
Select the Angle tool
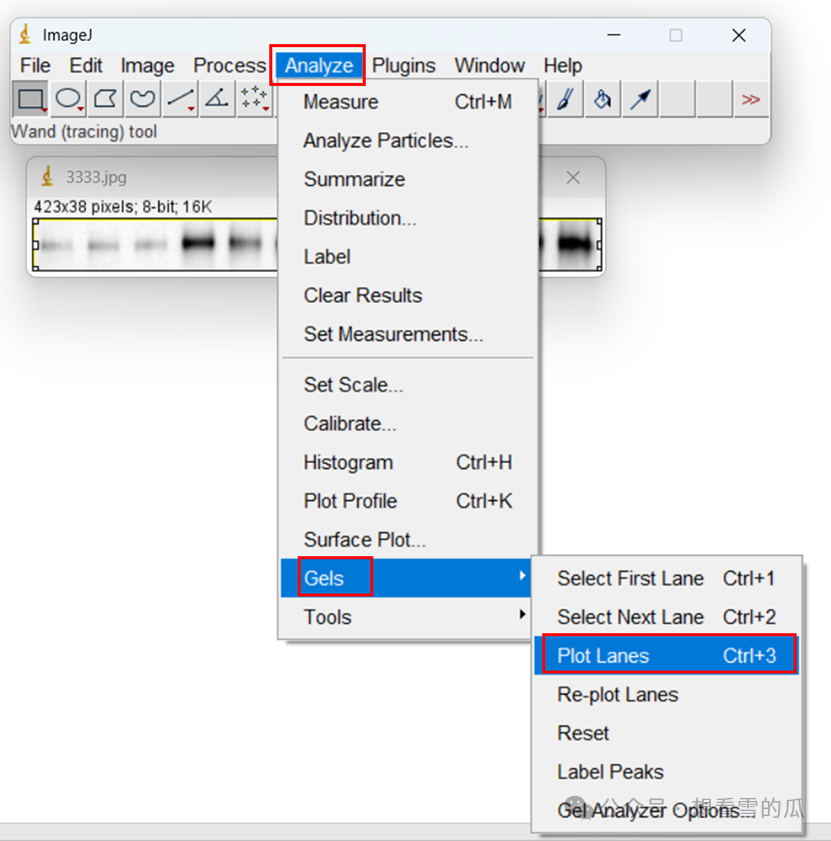tap(217, 99)
